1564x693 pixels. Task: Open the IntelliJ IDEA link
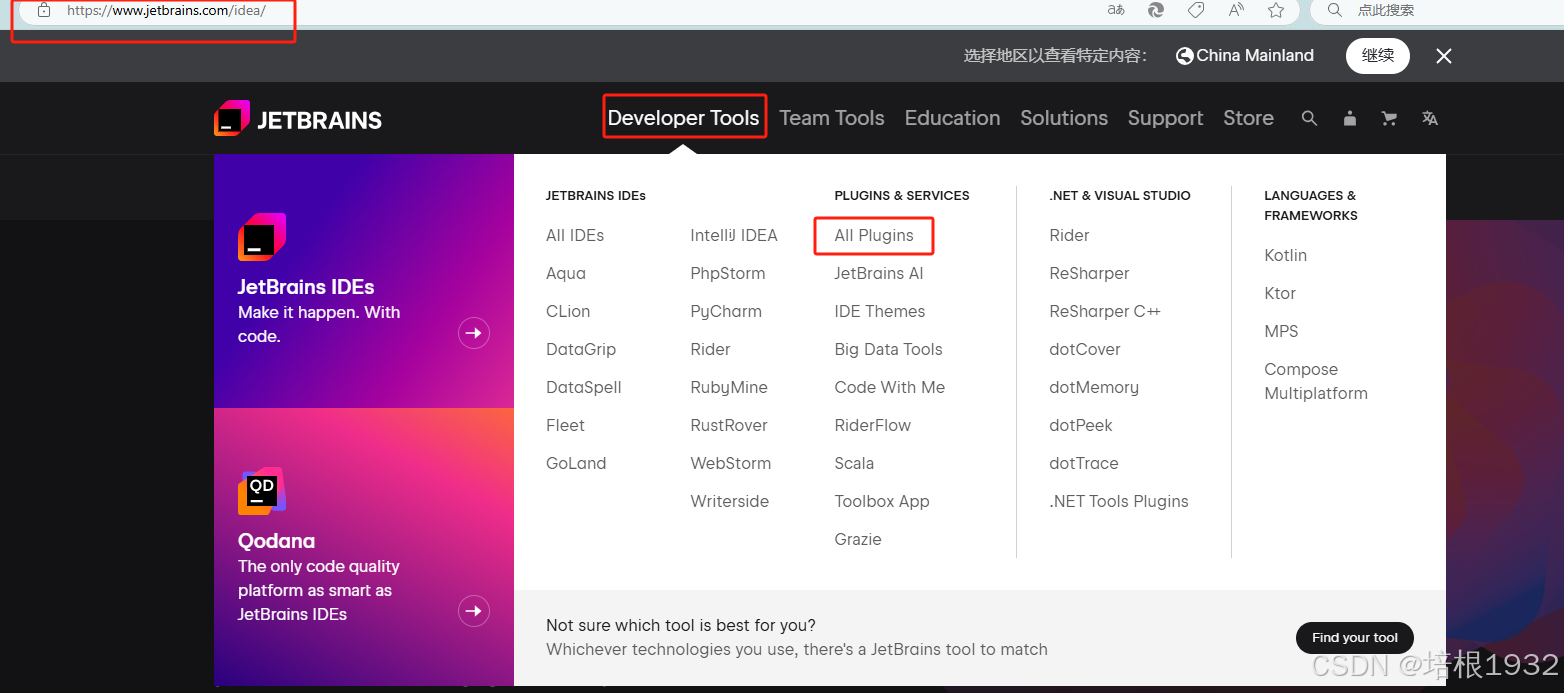coord(734,236)
